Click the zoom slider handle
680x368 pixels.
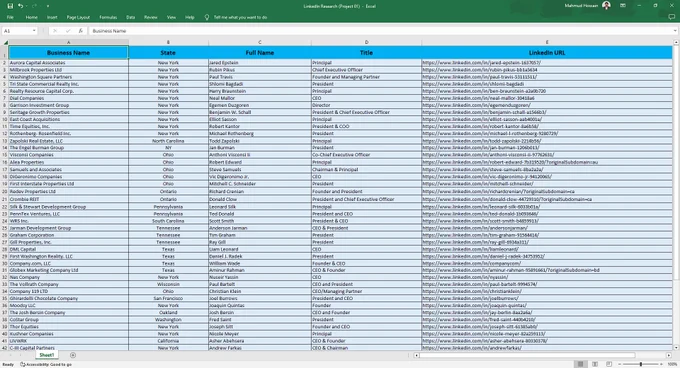(x=641, y=364)
